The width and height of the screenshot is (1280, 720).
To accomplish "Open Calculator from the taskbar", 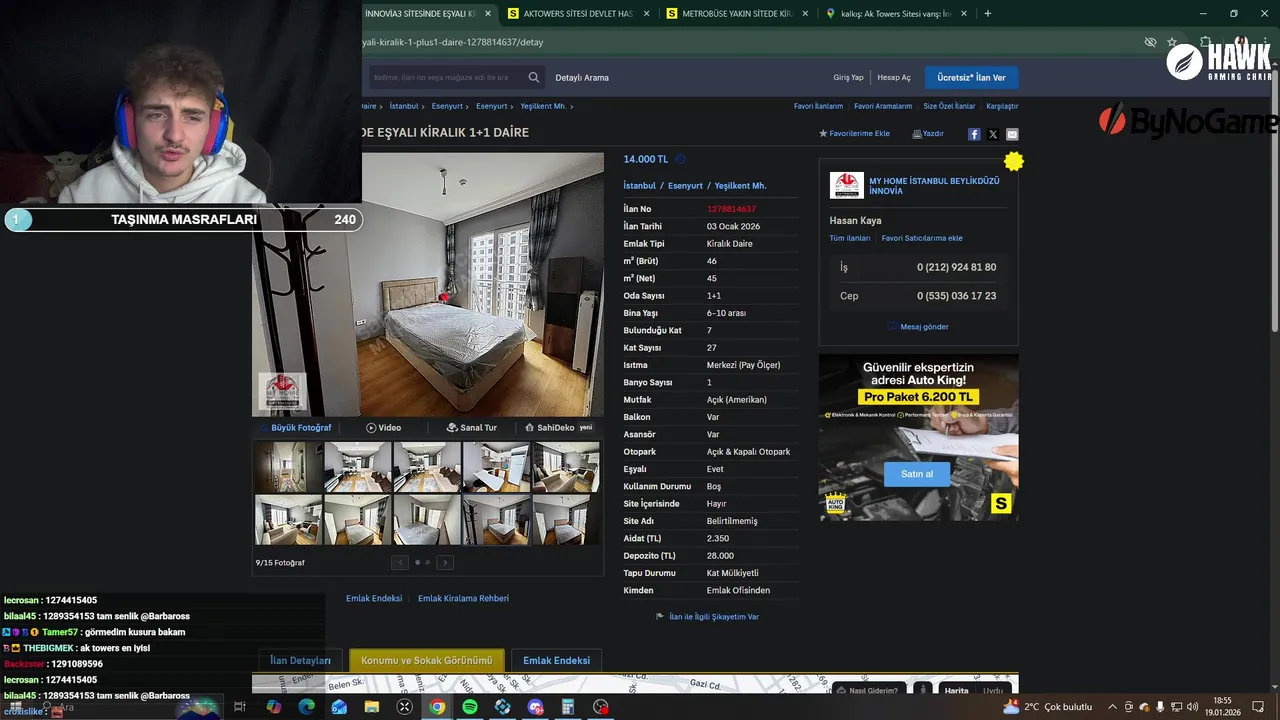I will 568,707.
